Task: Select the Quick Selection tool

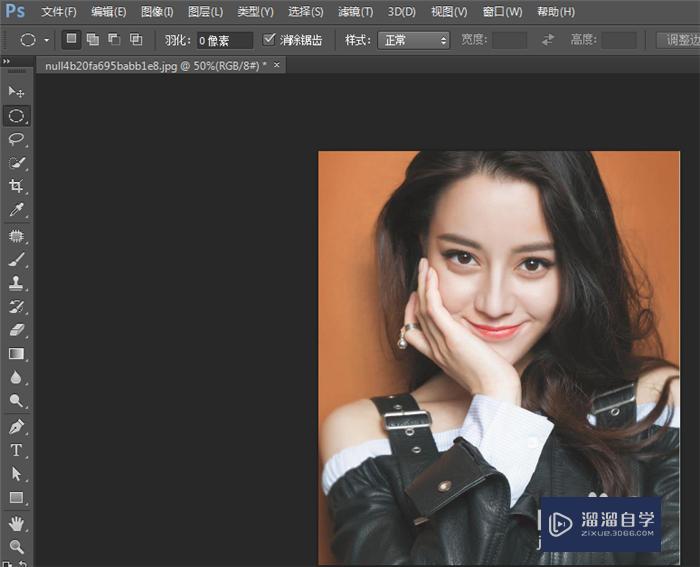Action: tap(16, 163)
